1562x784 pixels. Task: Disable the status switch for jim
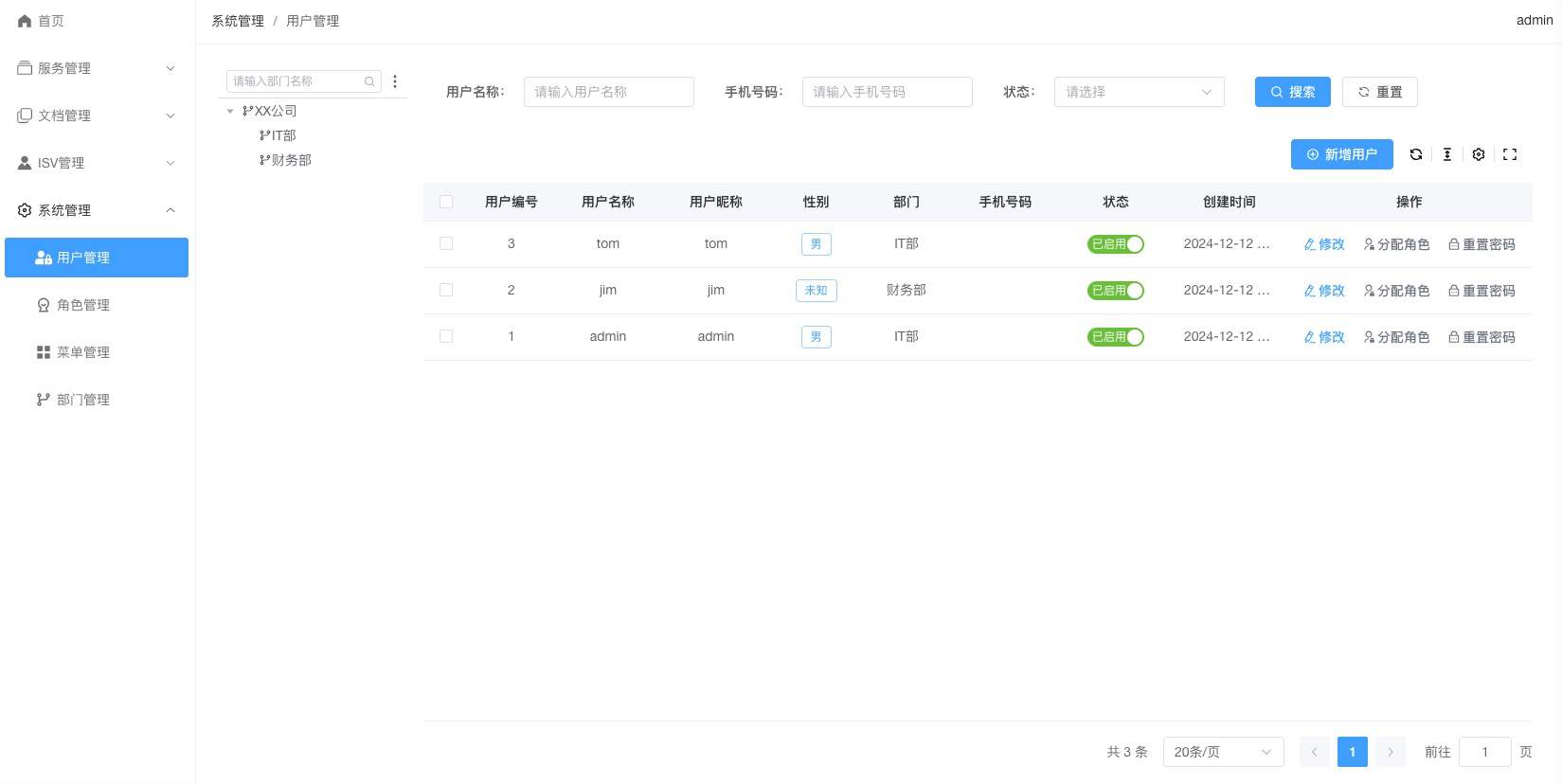click(x=1115, y=291)
